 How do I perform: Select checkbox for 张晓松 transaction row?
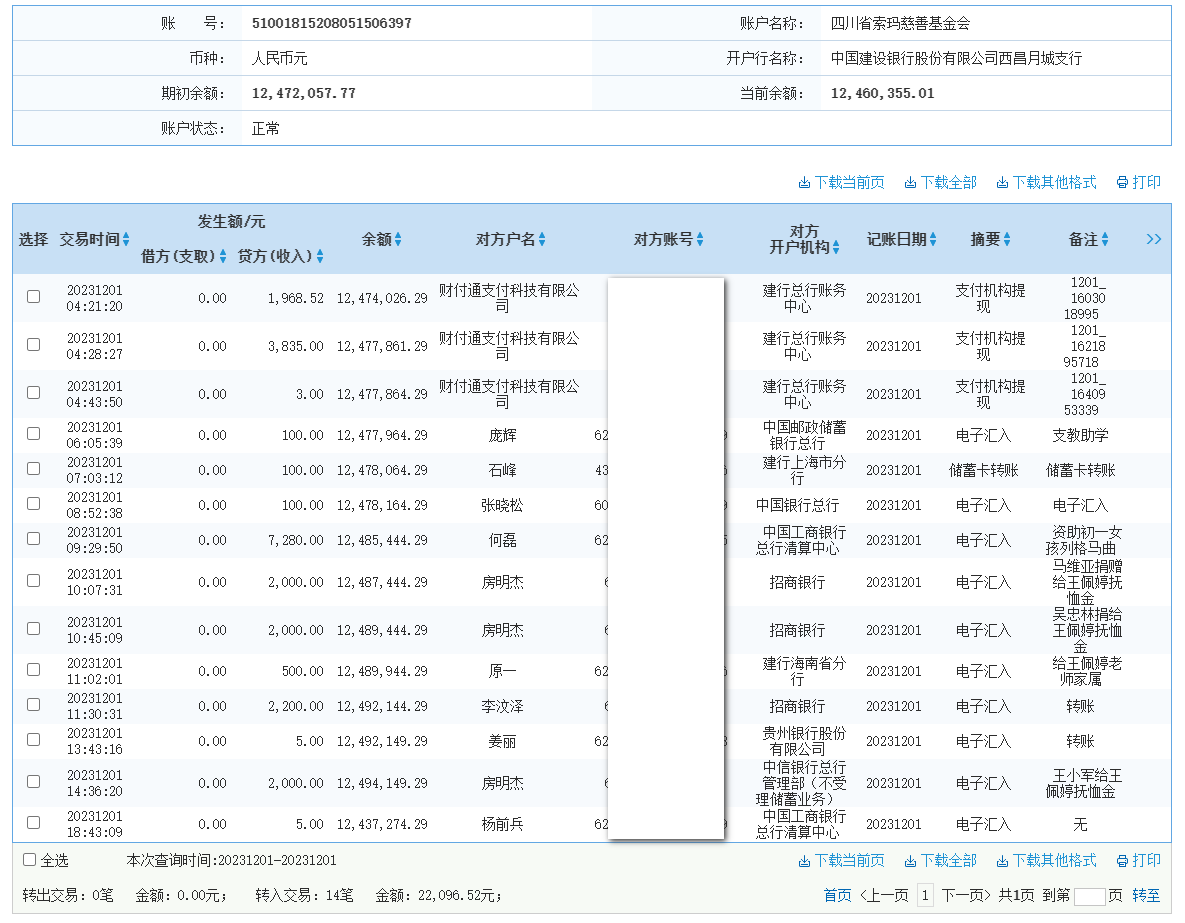[33, 503]
